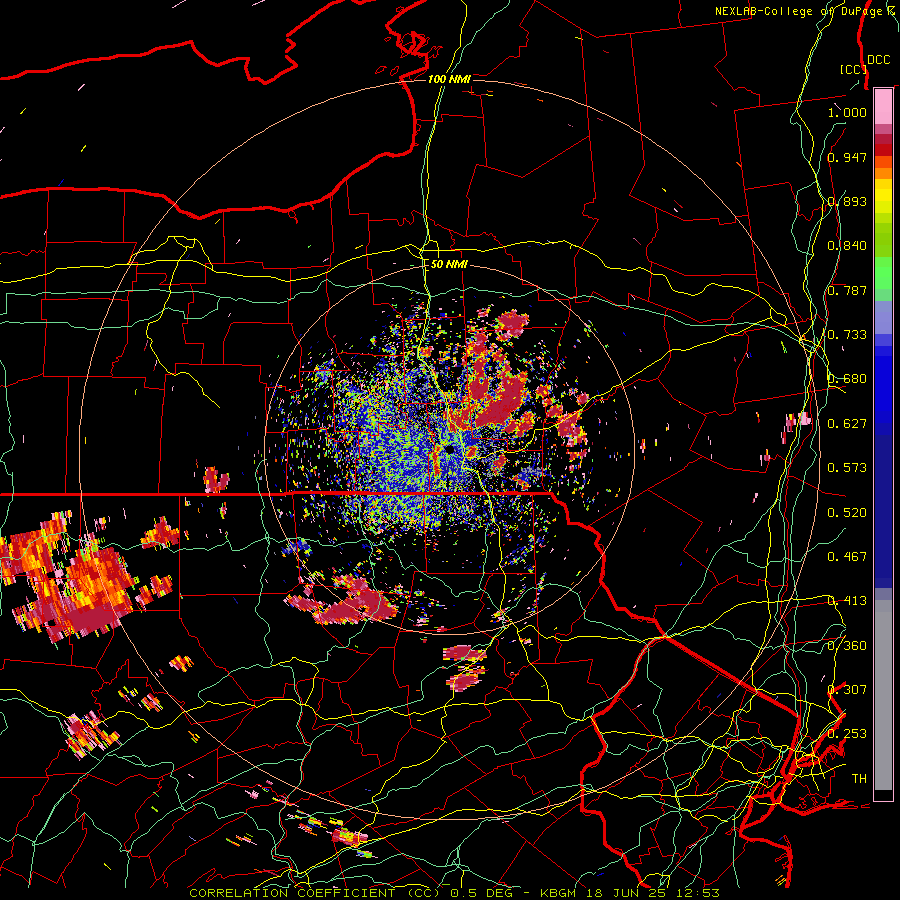Select the 0.413 scale value
Image resolution: width=900 pixels, height=900 pixels.
point(847,601)
